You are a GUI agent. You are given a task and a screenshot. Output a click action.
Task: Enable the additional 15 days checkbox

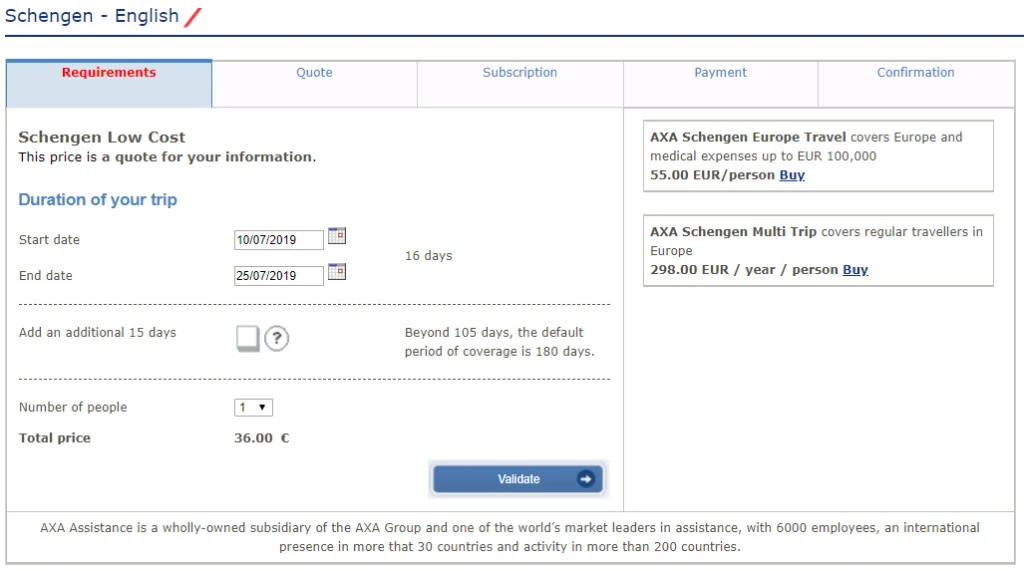click(247, 338)
